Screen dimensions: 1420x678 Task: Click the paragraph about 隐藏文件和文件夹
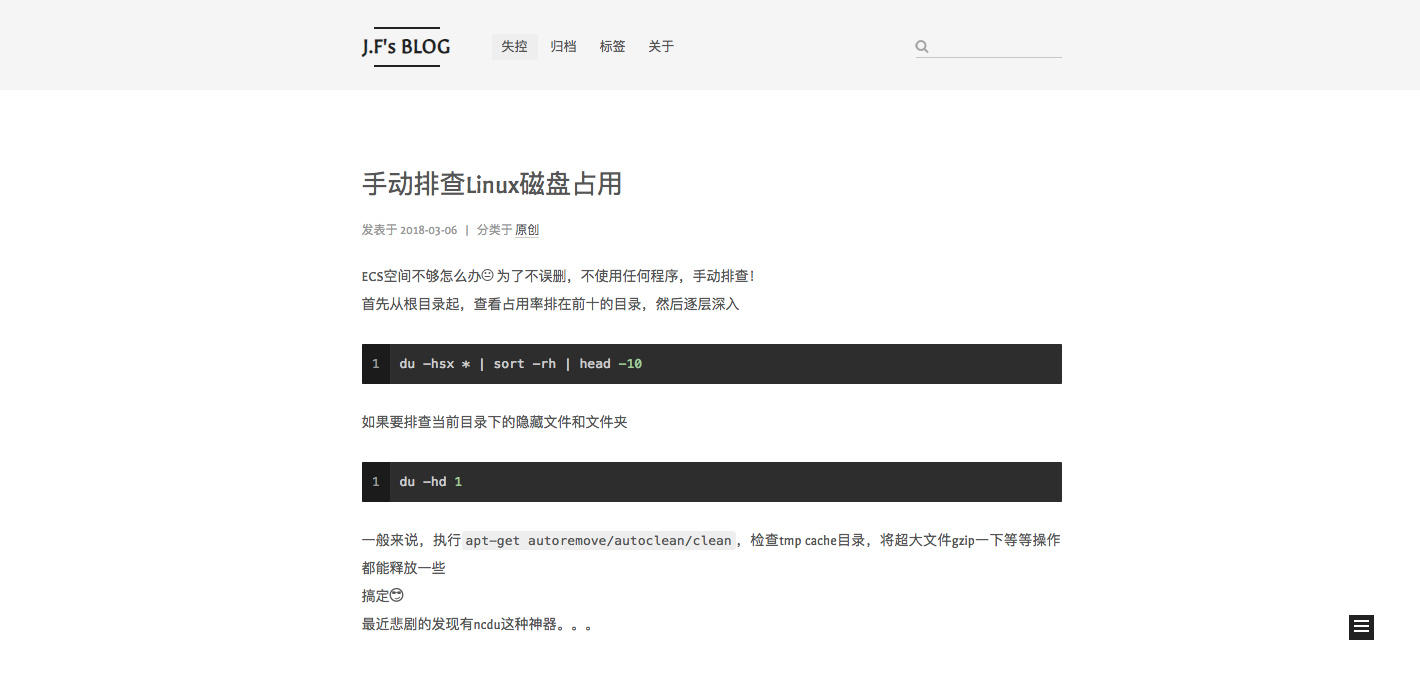pos(494,422)
